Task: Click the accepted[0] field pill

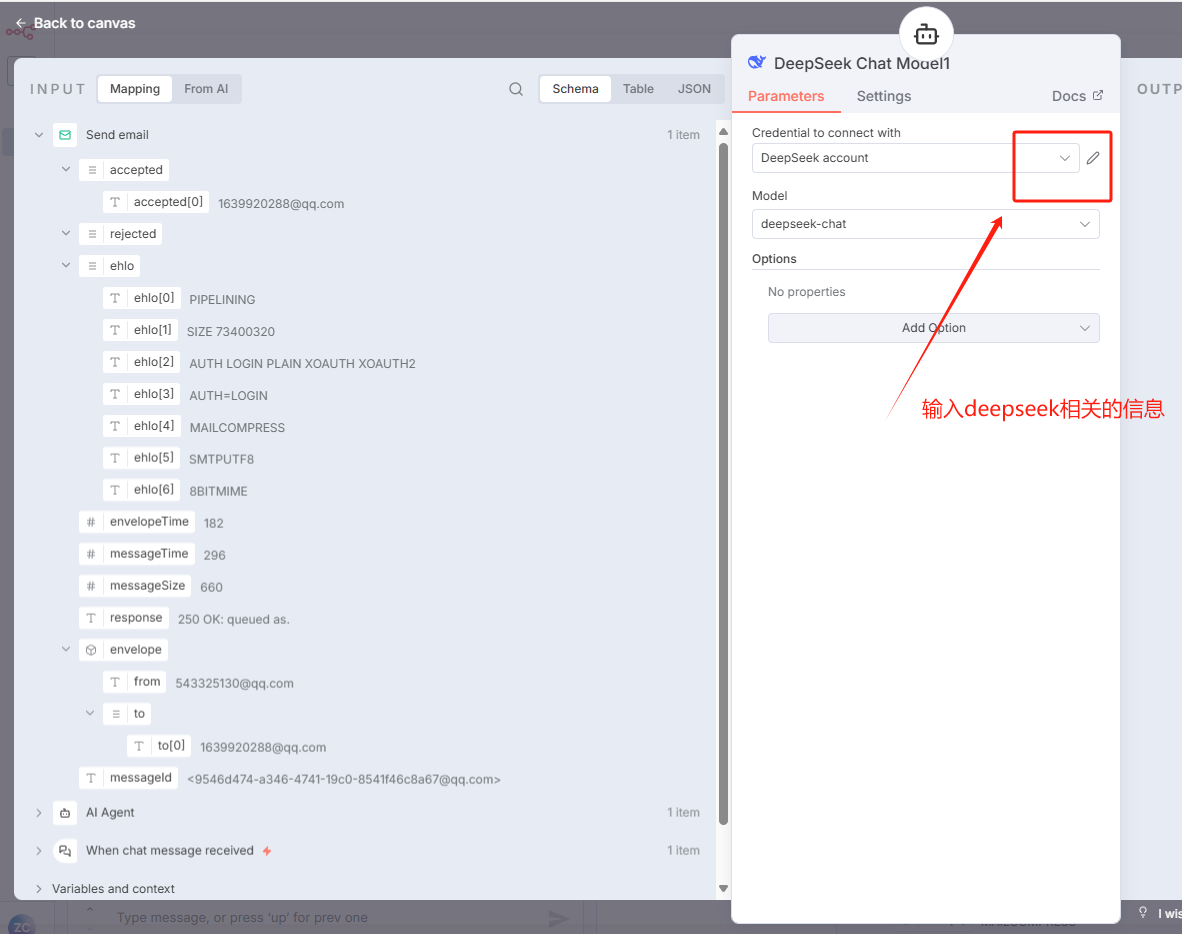Action: pos(156,202)
